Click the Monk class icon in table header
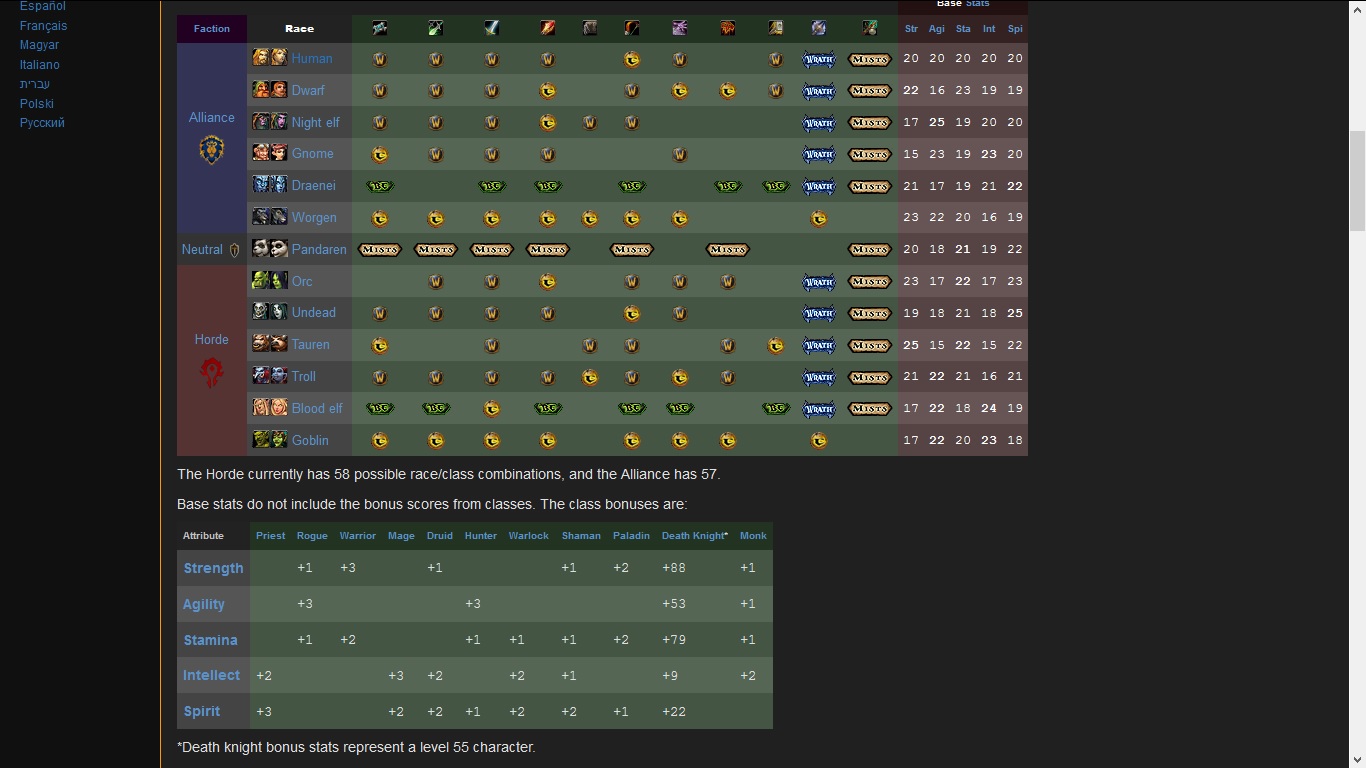The height and width of the screenshot is (768, 1366). click(x=869, y=28)
